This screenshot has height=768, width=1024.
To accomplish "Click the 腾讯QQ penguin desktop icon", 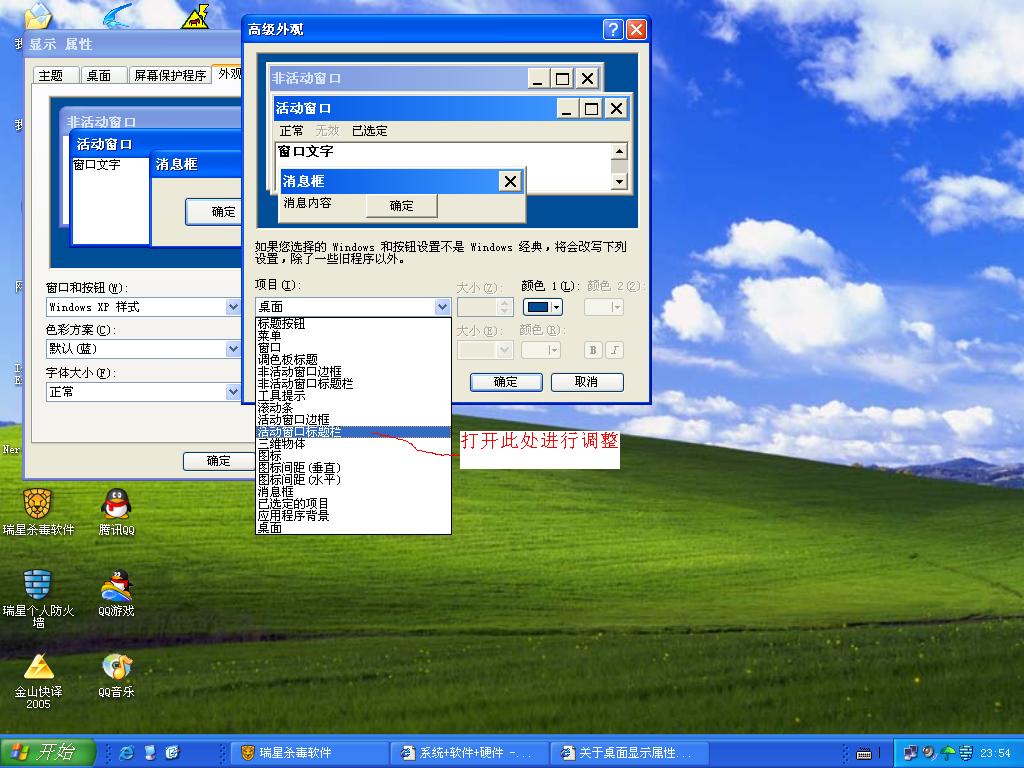I will [117, 505].
